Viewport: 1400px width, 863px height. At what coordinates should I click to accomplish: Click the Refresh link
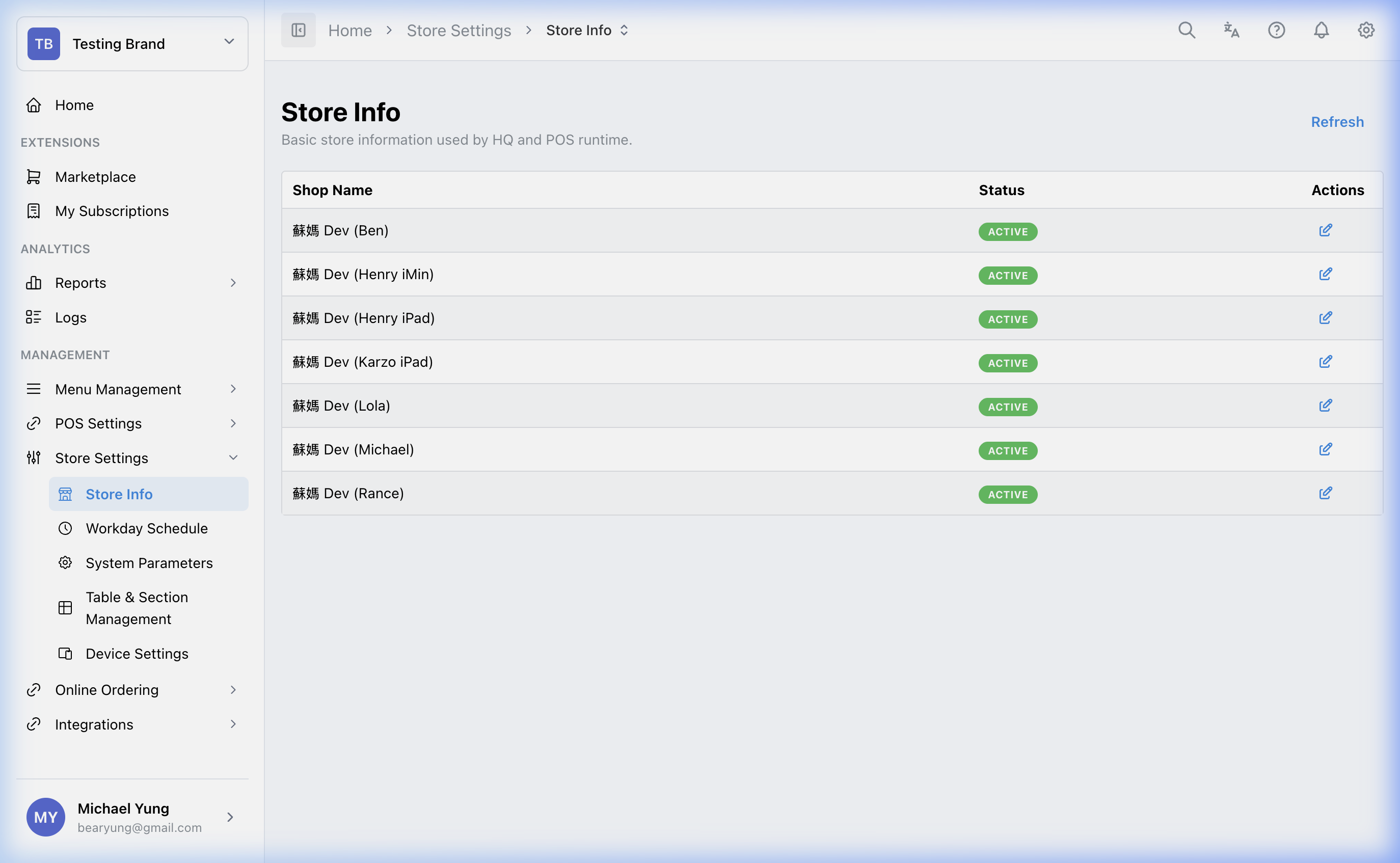[1337, 122]
